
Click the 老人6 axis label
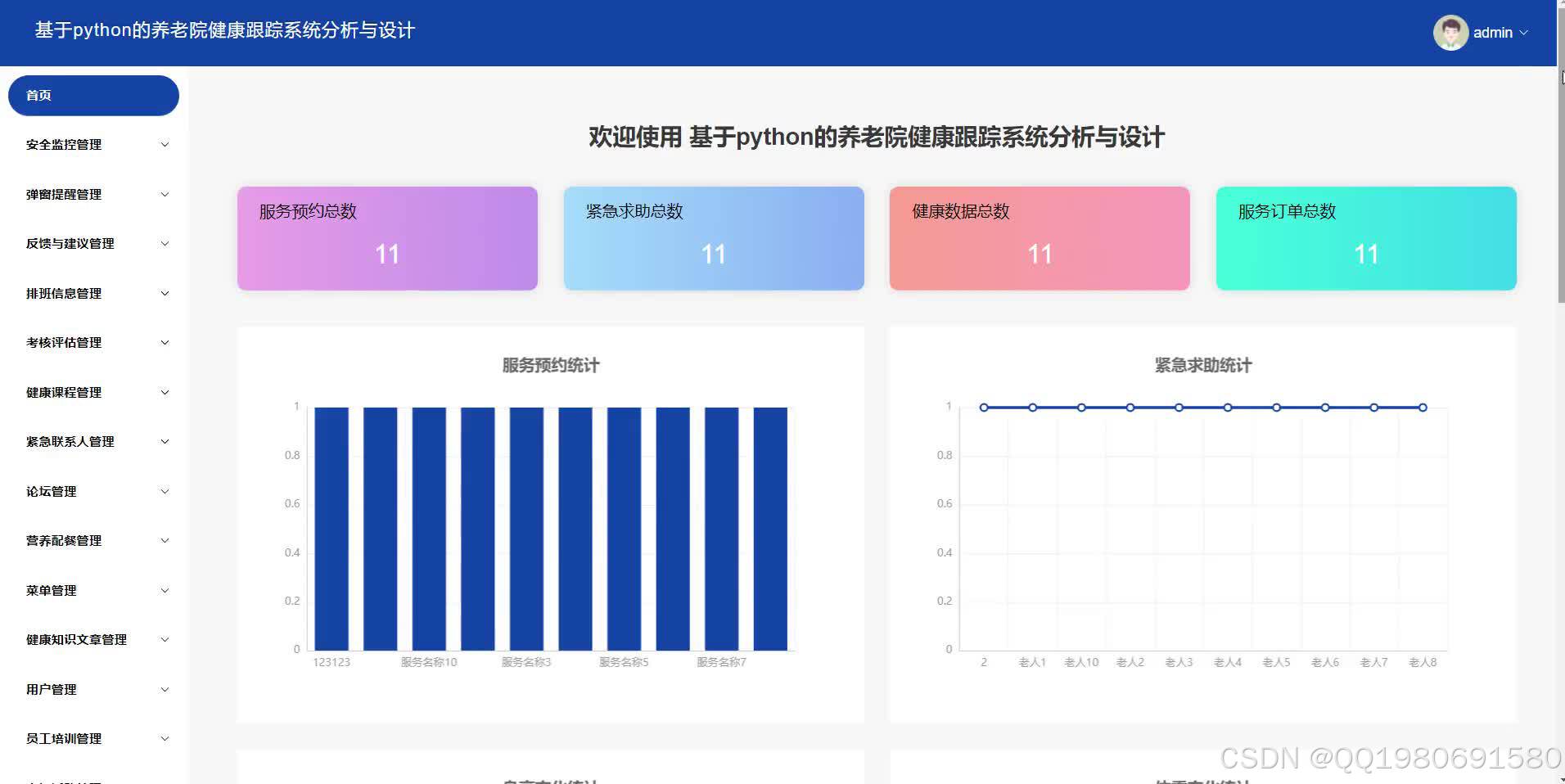coord(1325,662)
